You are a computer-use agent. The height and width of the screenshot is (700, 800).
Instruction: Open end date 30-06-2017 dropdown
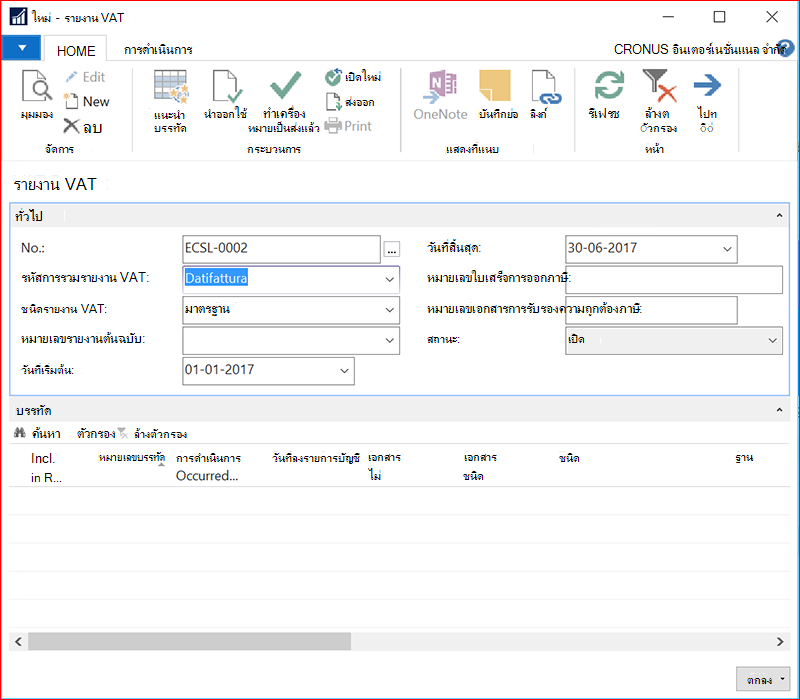[x=727, y=249]
